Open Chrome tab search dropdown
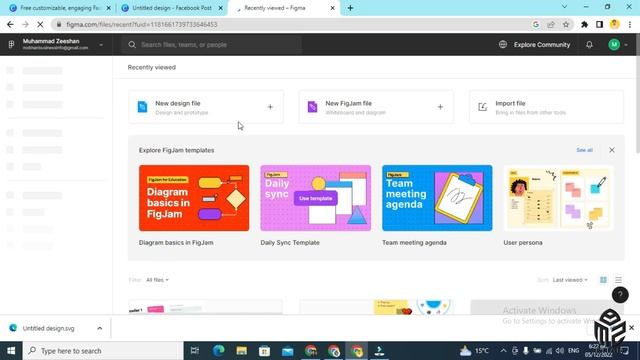The width and height of the screenshot is (640, 360). coord(564,7)
